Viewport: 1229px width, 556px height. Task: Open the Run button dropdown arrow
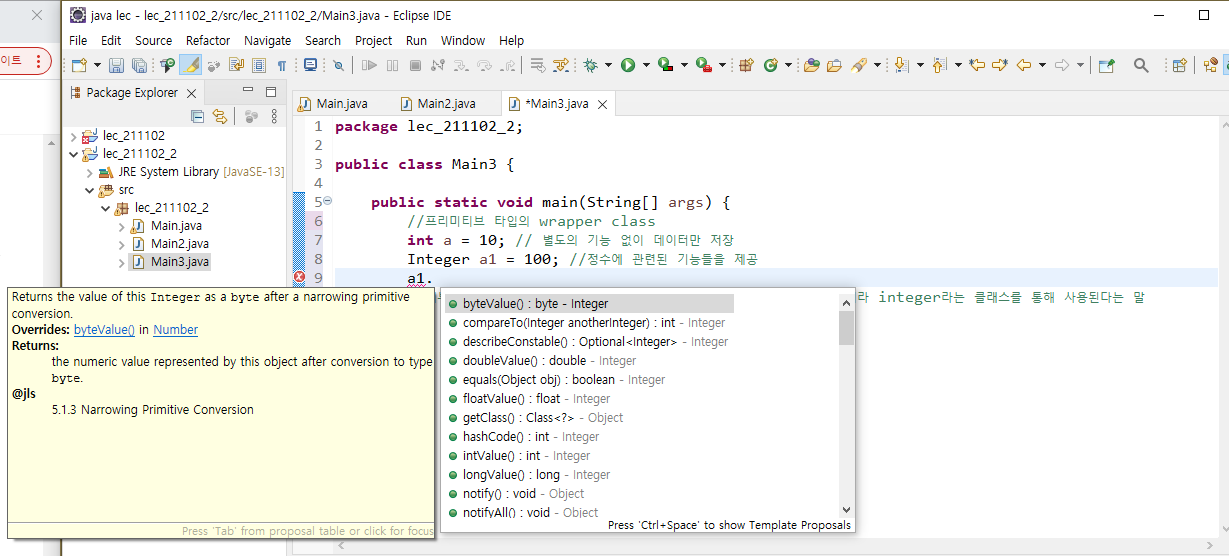pos(646,66)
